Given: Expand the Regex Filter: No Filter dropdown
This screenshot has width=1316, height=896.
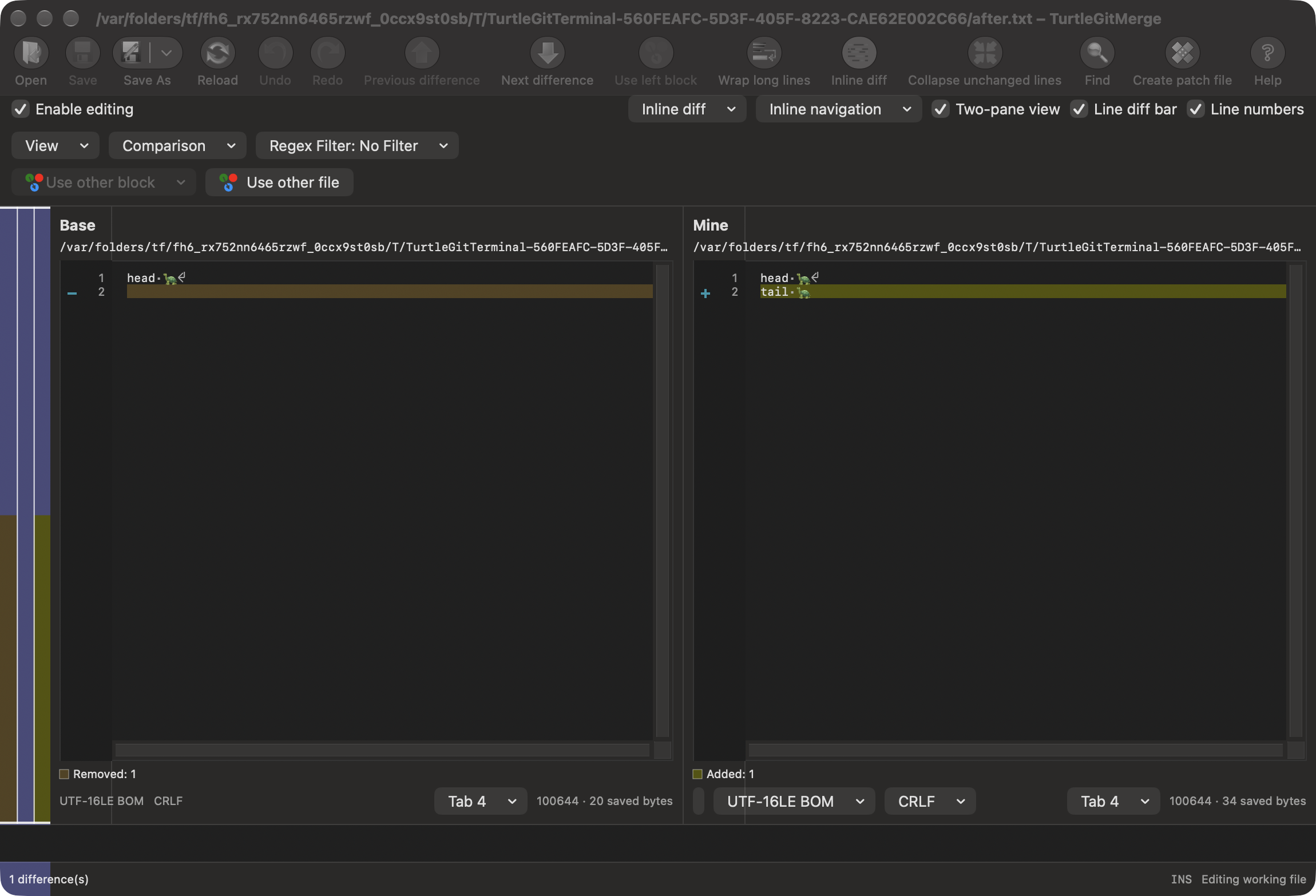Looking at the screenshot, I should click(x=357, y=146).
